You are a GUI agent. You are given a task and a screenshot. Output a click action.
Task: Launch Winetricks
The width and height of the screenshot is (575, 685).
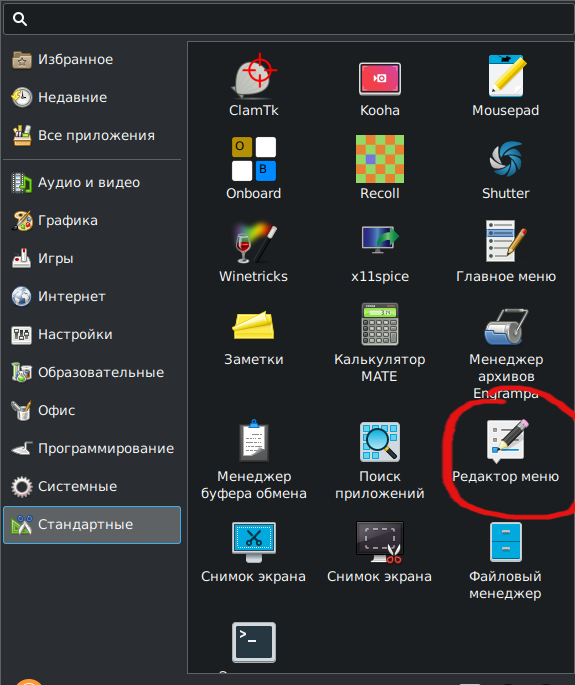click(x=254, y=251)
